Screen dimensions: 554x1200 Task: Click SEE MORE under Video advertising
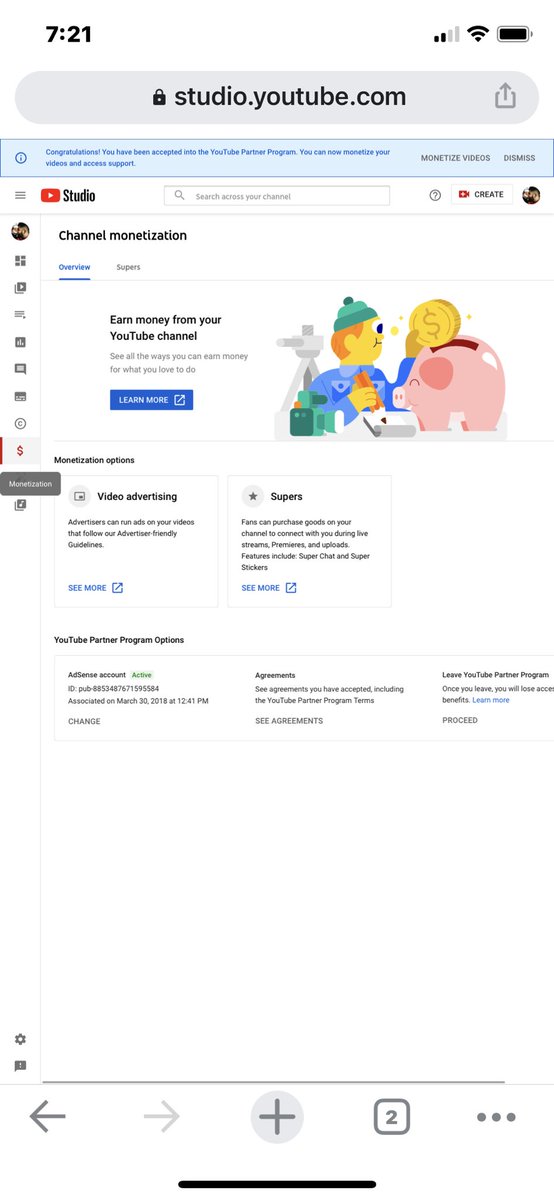click(95, 588)
